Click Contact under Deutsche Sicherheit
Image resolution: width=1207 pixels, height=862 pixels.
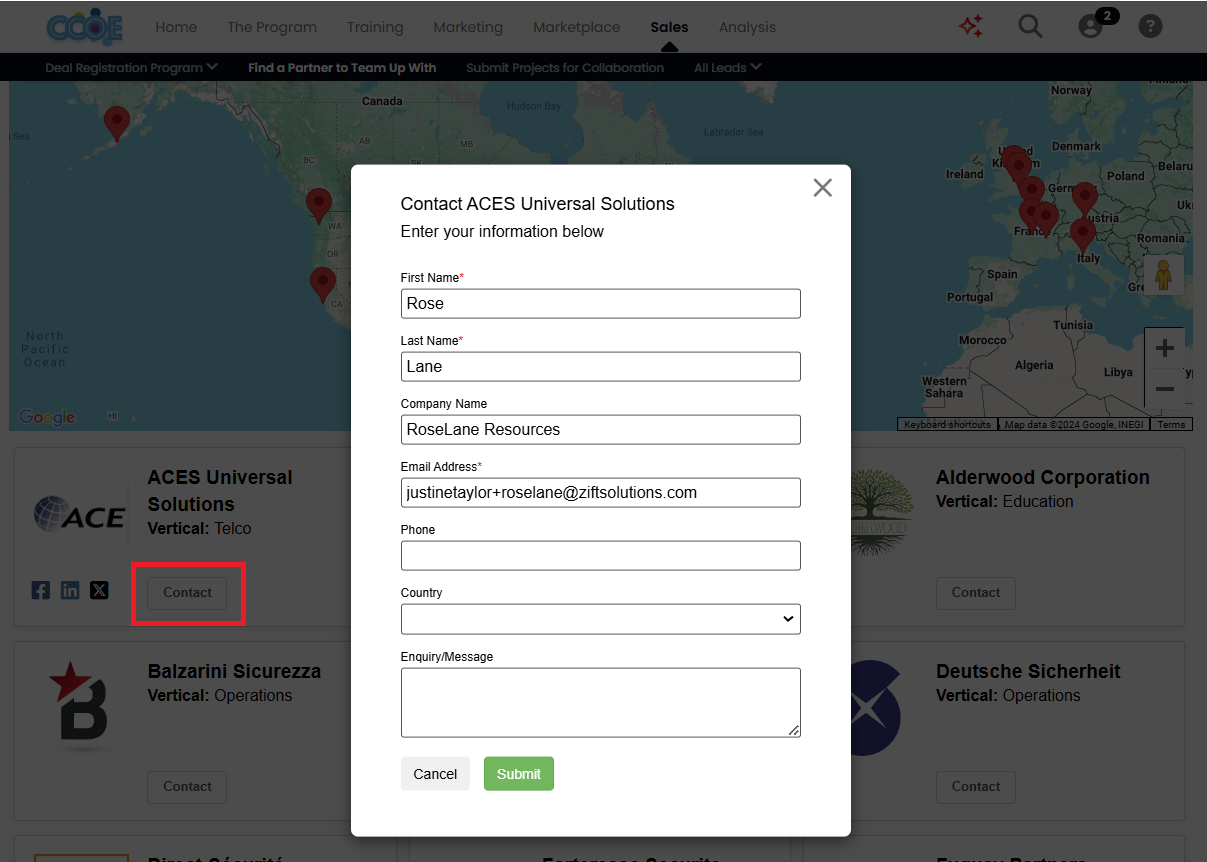click(x=976, y=786)
